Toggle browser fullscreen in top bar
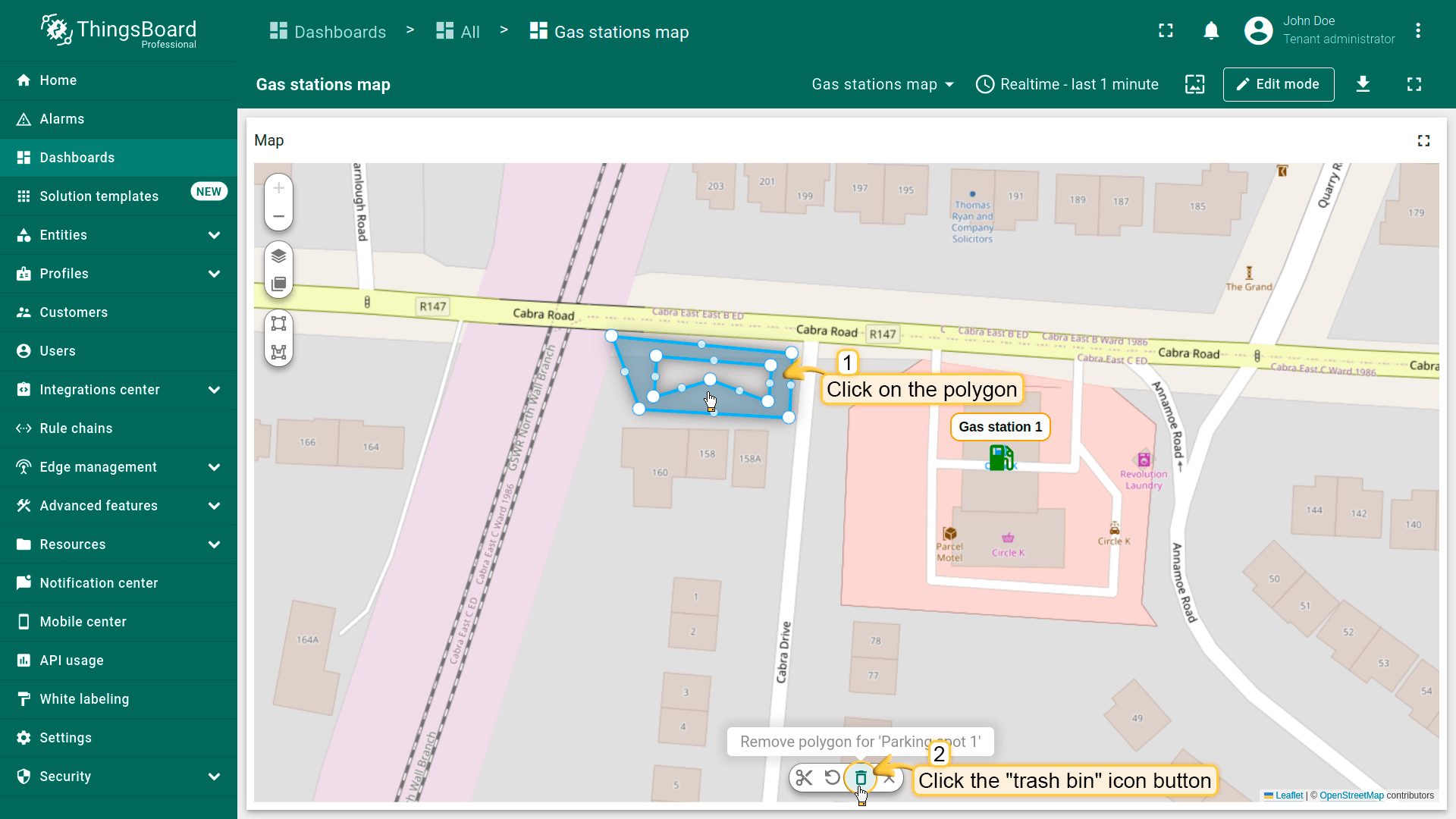Viewport: 1456px width, 819px height. tap(1166, 31)
